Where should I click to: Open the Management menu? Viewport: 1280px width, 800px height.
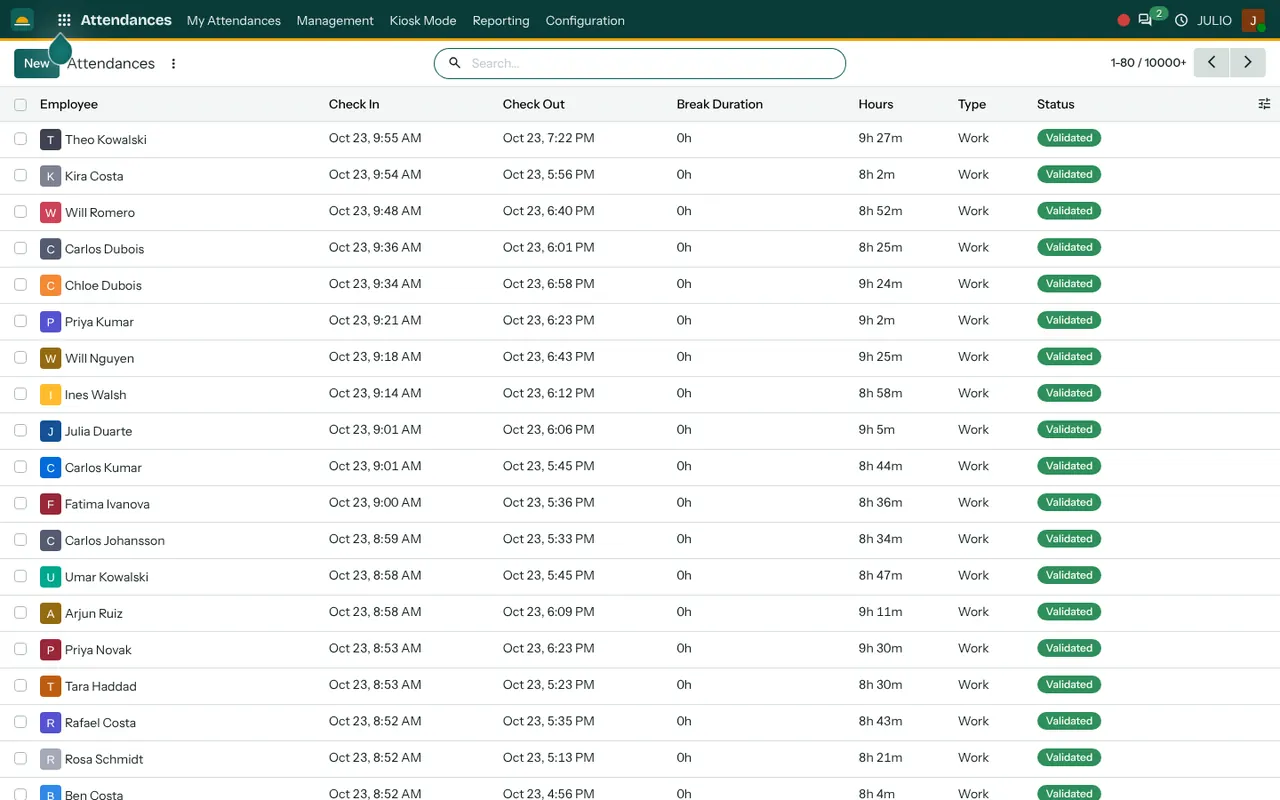pos(335,20)
